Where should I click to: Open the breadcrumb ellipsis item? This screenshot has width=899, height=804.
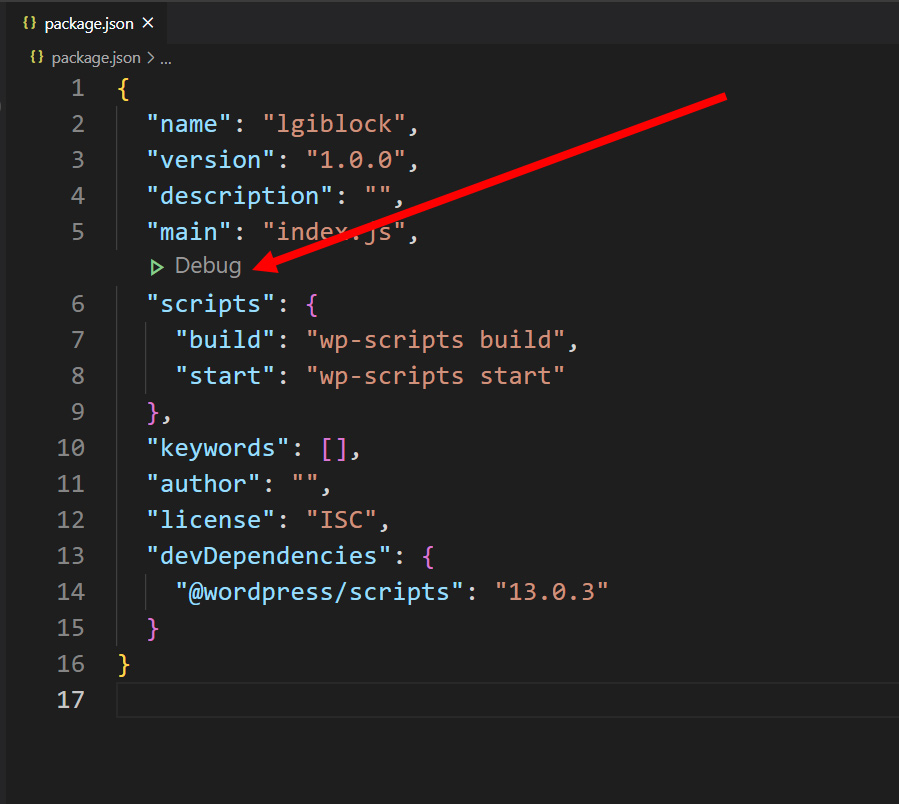tap(166, 58)
